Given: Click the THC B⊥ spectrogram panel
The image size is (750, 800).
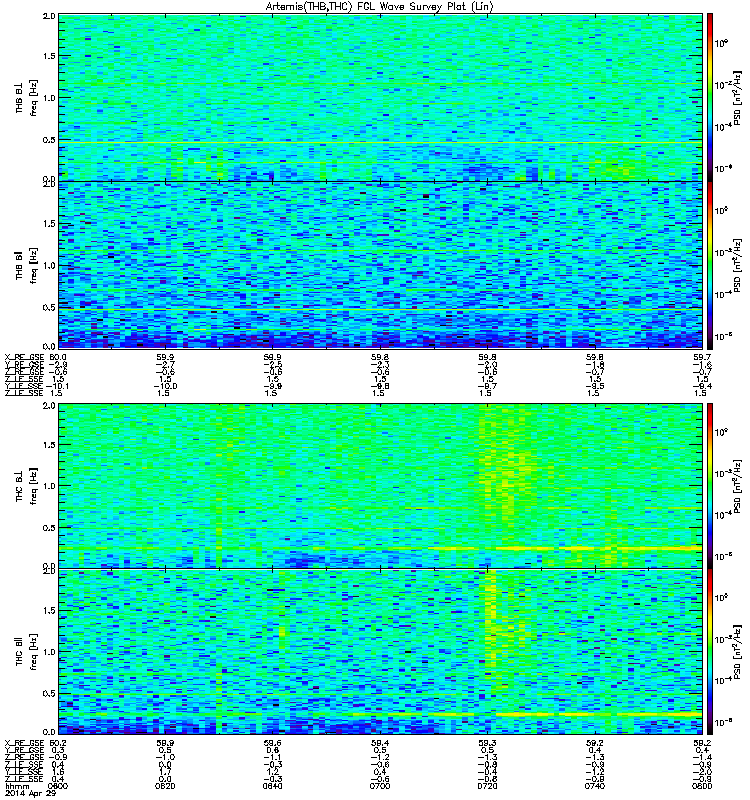Looking at the screenshot, I should [x=381, y=486].
